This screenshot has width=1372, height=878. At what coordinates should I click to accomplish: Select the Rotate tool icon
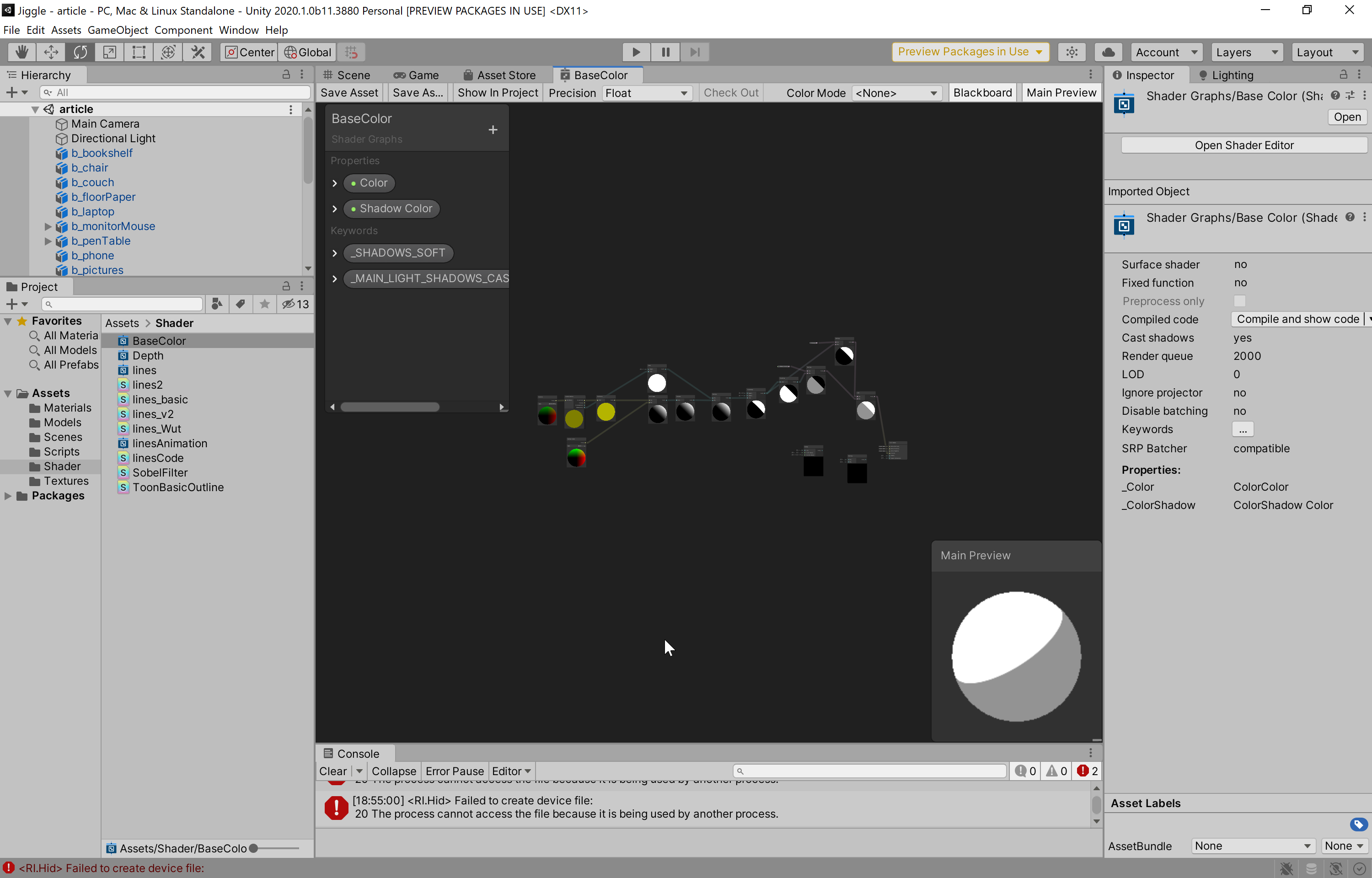[x=80, y=52]
